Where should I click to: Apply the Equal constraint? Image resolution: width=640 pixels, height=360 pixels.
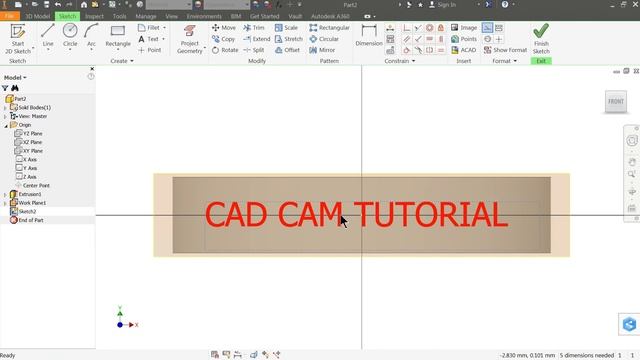[441, 50]
